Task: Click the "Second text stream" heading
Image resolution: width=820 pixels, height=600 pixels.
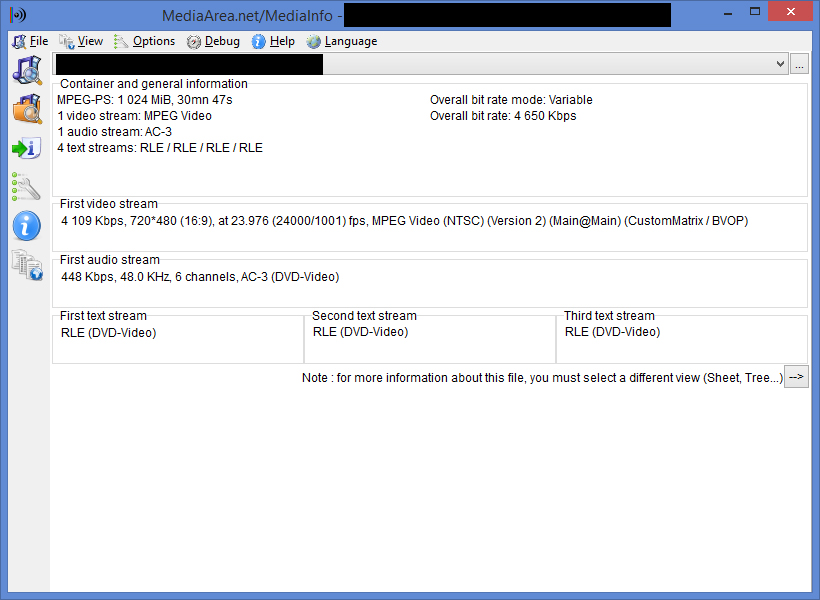Action: (x=365, y=316)
